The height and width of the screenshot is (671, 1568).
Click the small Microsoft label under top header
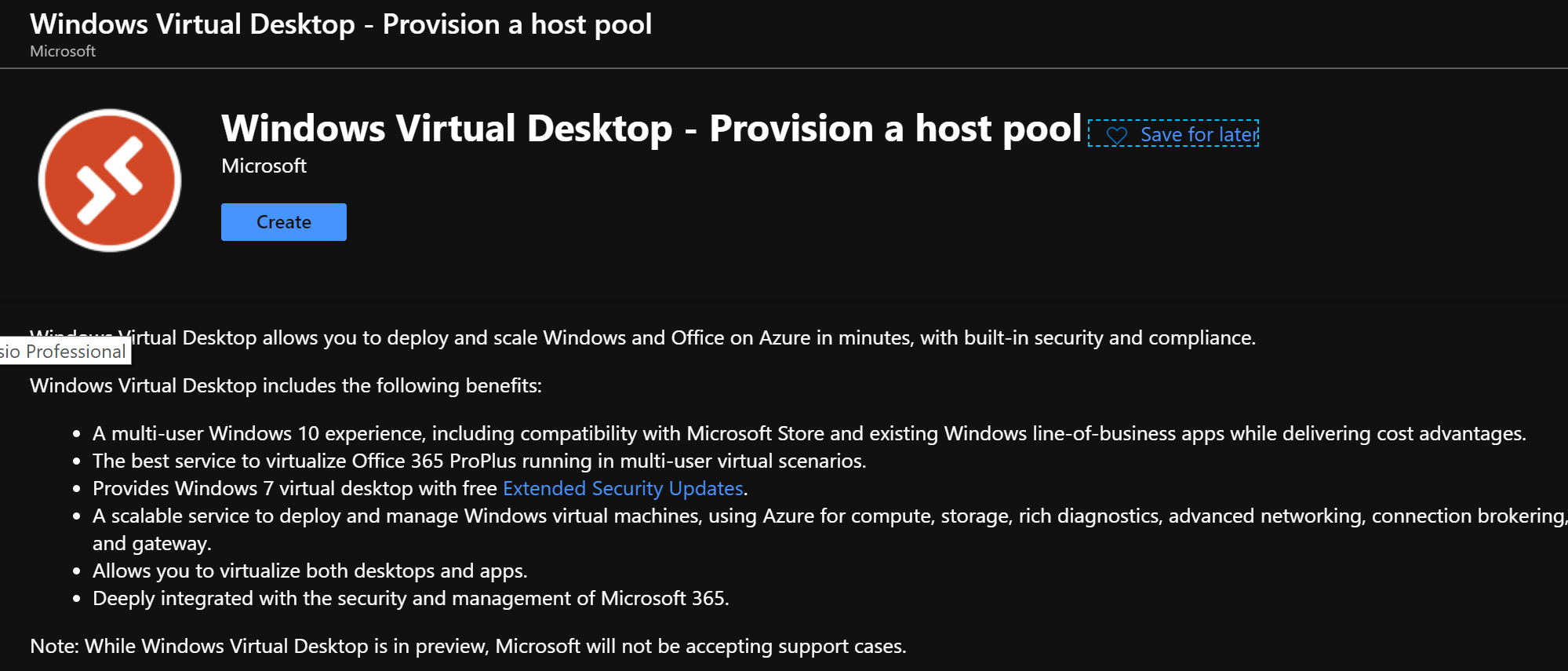[x=63, y=51]
